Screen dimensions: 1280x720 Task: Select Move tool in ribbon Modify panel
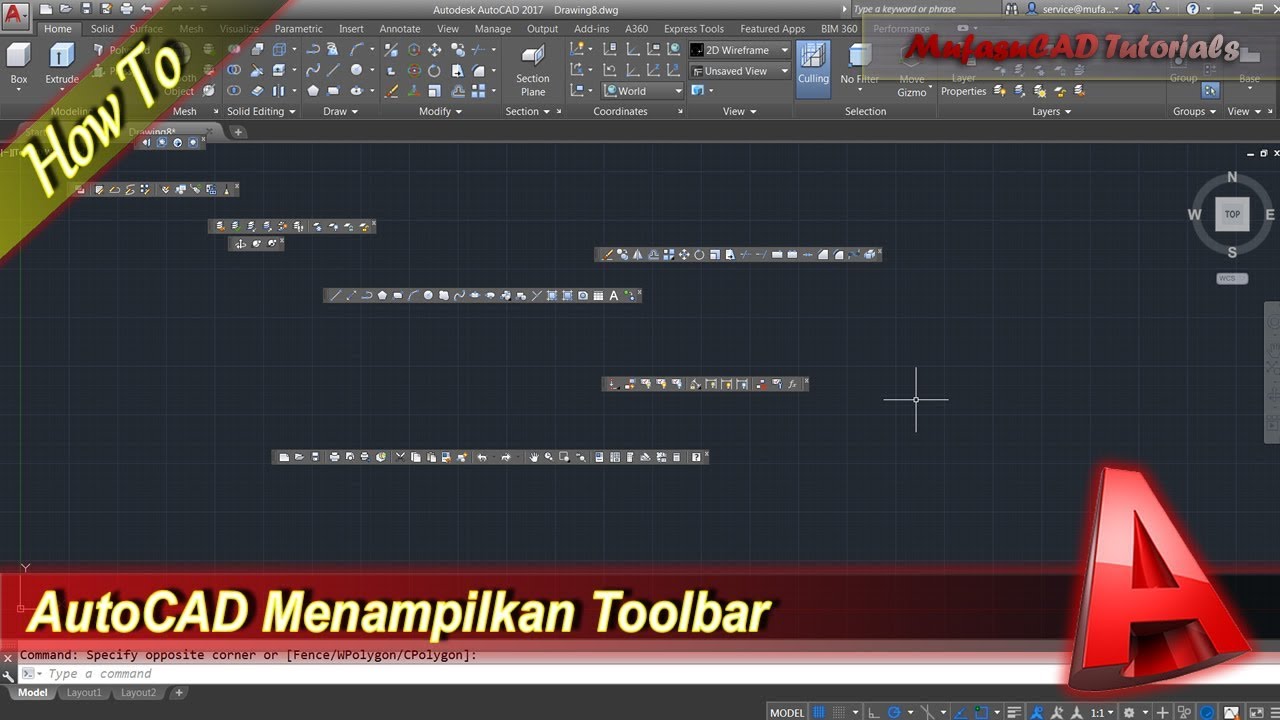click(434, 50)
